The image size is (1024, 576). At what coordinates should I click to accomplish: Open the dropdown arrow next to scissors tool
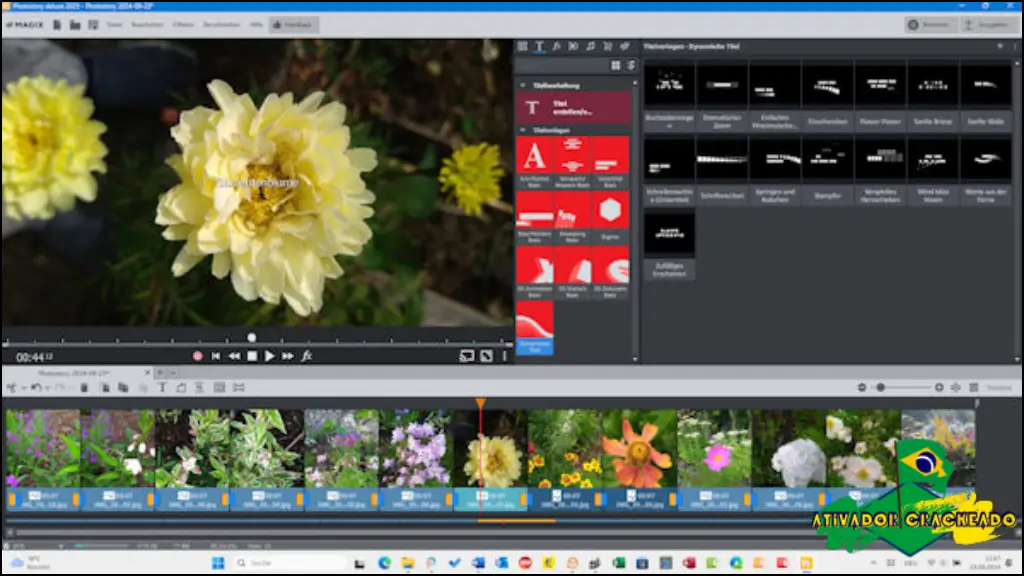tap(24, 388)
